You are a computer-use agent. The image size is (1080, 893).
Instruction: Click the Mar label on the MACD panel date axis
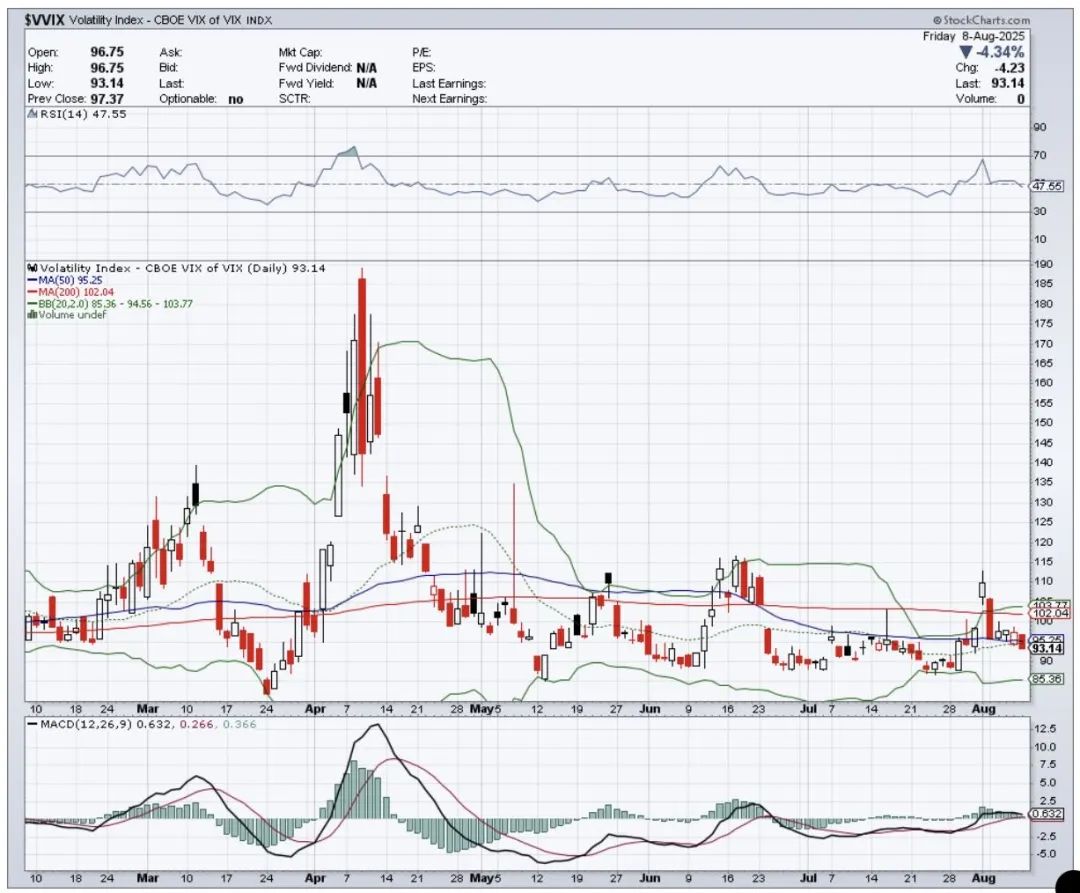coord(147,879)
